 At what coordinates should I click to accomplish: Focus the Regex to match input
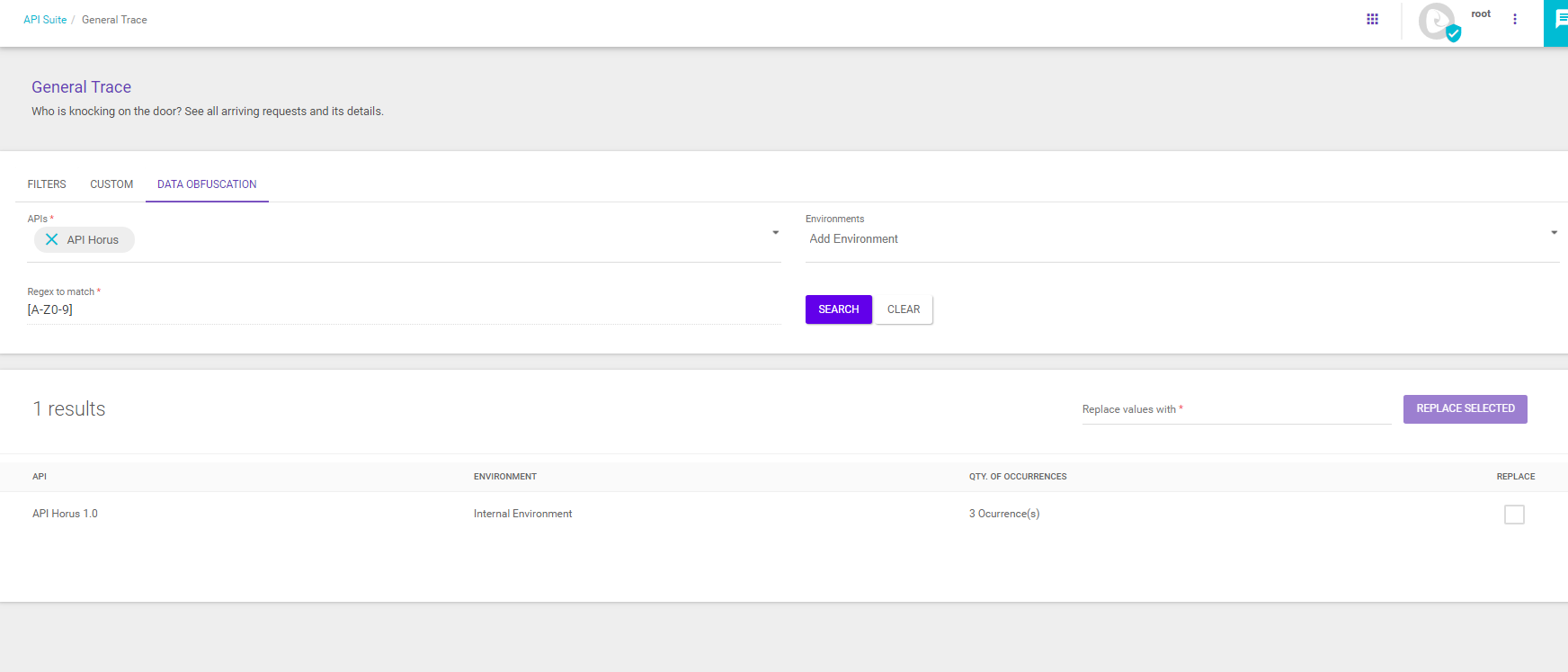point(404,309)
